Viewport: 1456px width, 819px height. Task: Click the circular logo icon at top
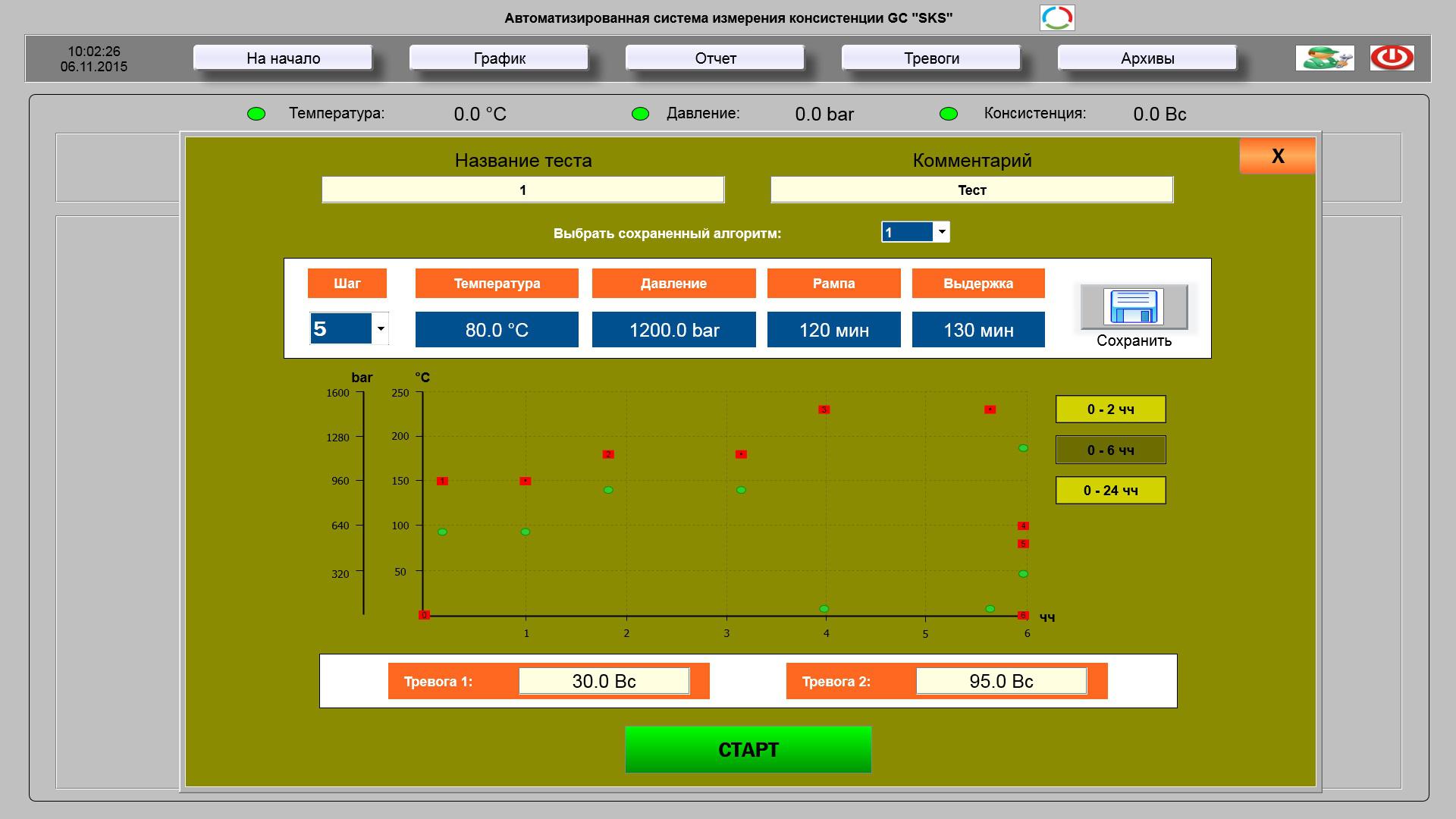[1056, 17]
